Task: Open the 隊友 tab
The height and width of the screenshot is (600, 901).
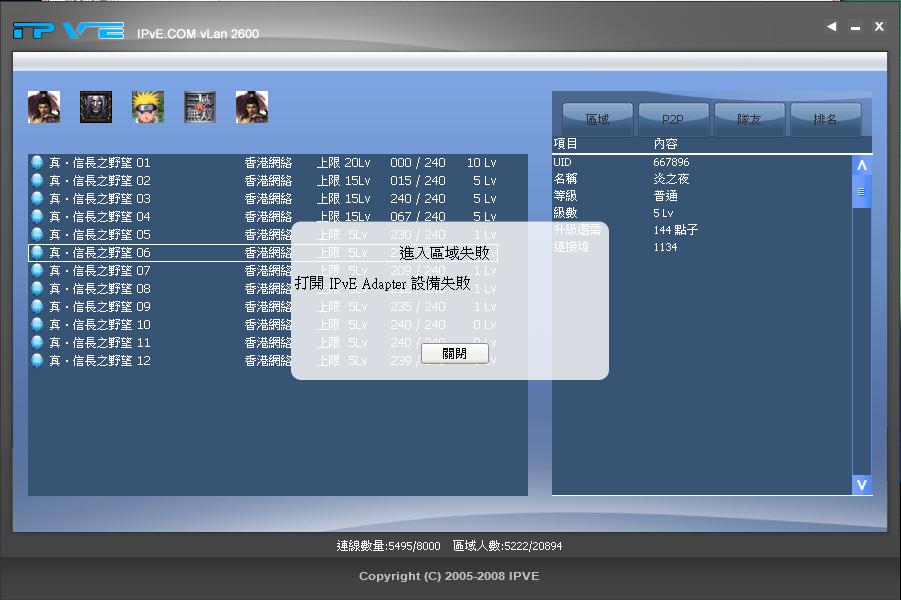Action: [x=749, y=120]
